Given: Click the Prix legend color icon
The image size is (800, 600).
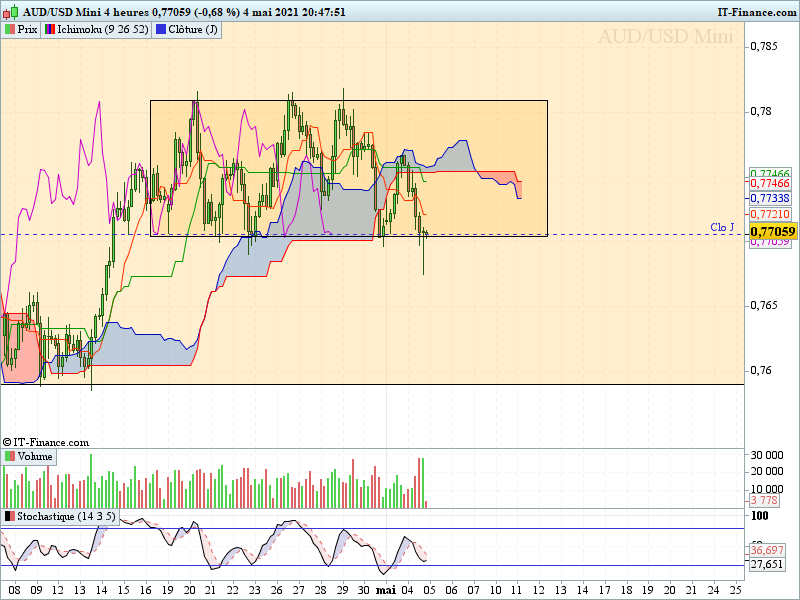Looking at the screenshot, I should pos(10,30).
